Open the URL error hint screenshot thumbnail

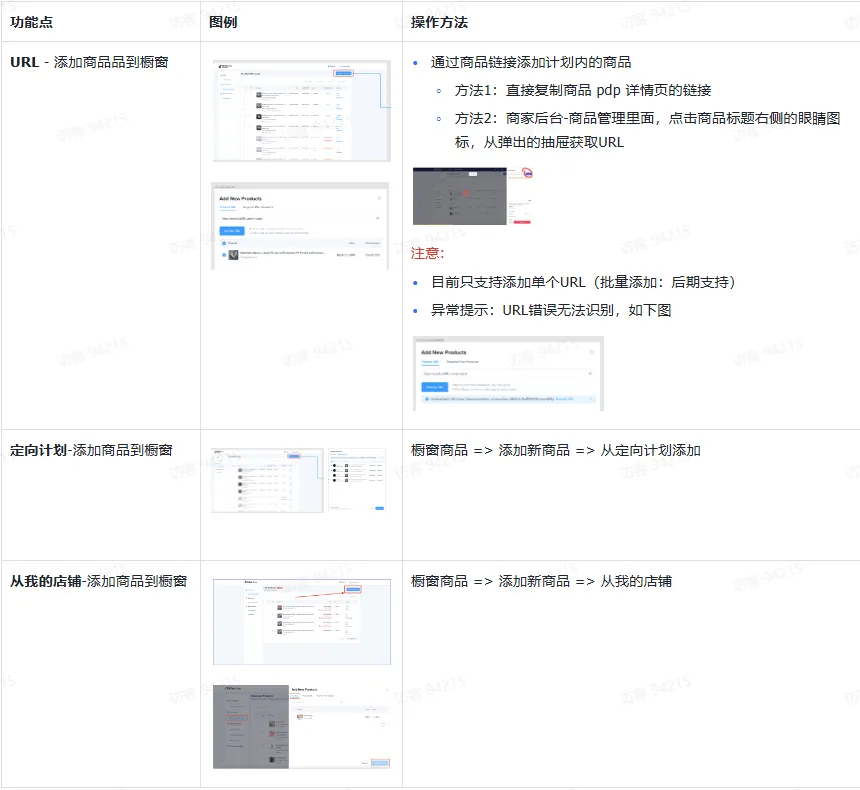click(x=508, y=374)
